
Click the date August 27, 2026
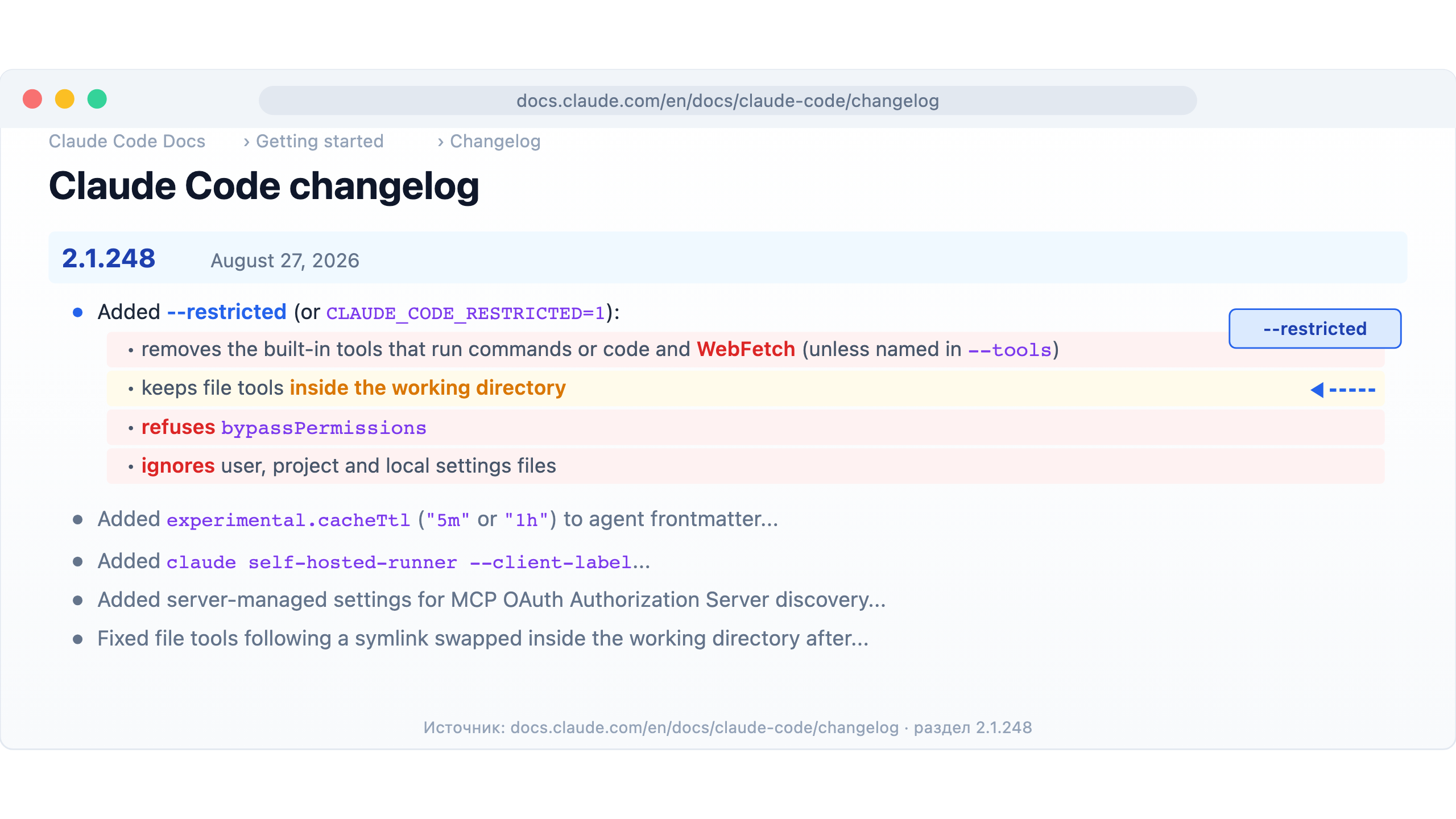point(285,260)
